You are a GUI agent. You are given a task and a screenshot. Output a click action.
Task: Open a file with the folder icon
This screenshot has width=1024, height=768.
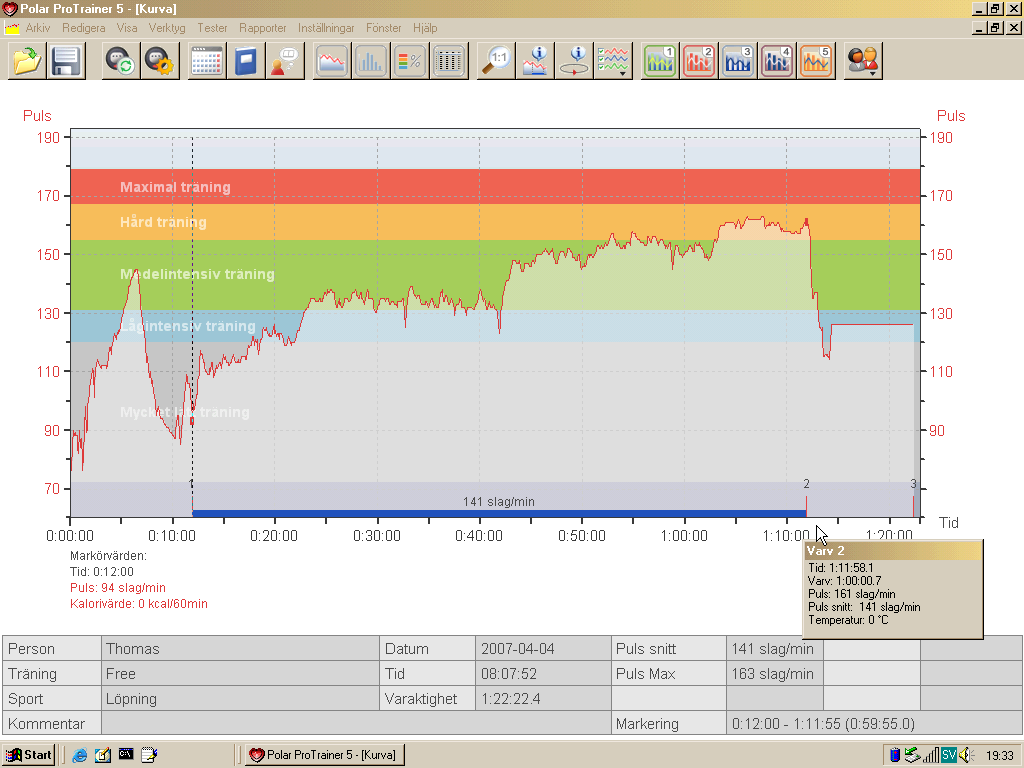27,61
